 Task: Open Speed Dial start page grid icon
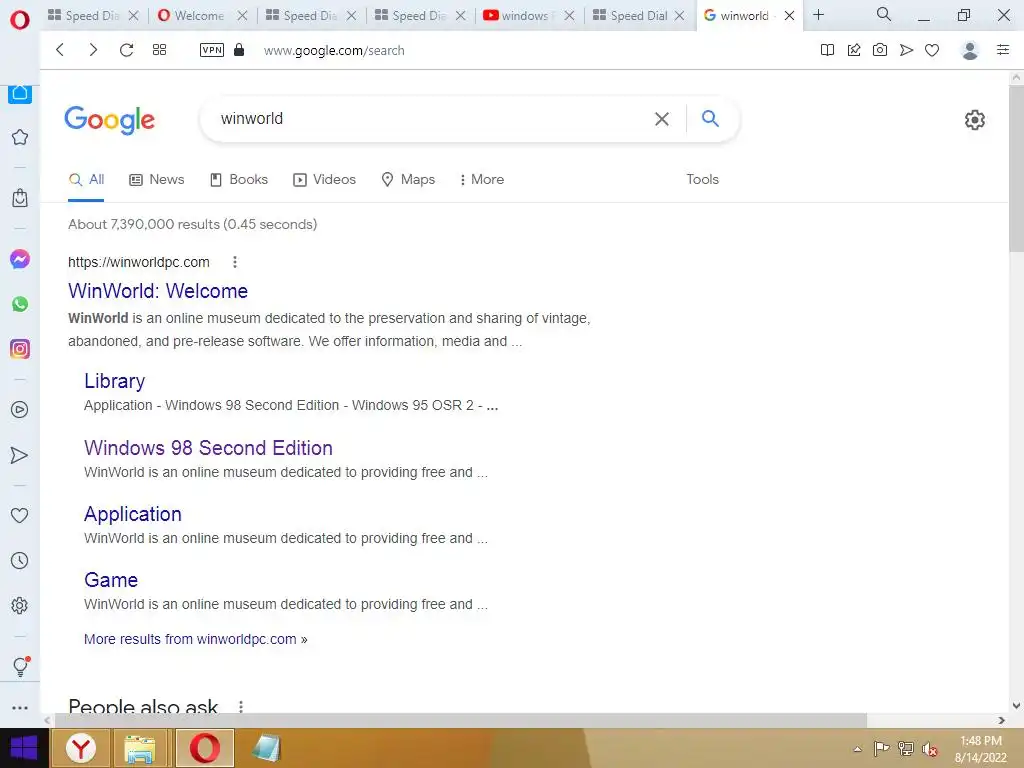[159, 50]
